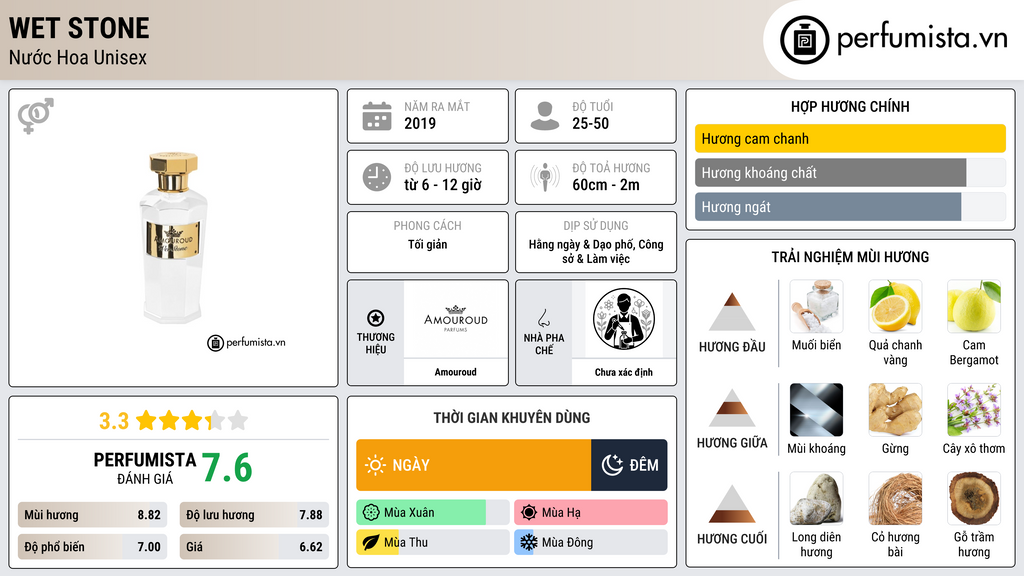Click the sun icon for Mùa Hạ
Screen dimensions: 1024x576
click(x=529, y=512)
